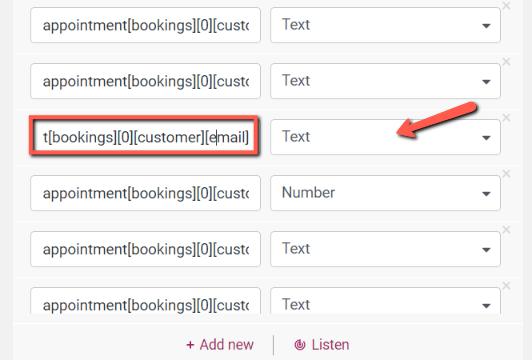Open the Number type dropdown
Viewport: 532px width, 360px height.
point(385,193)
